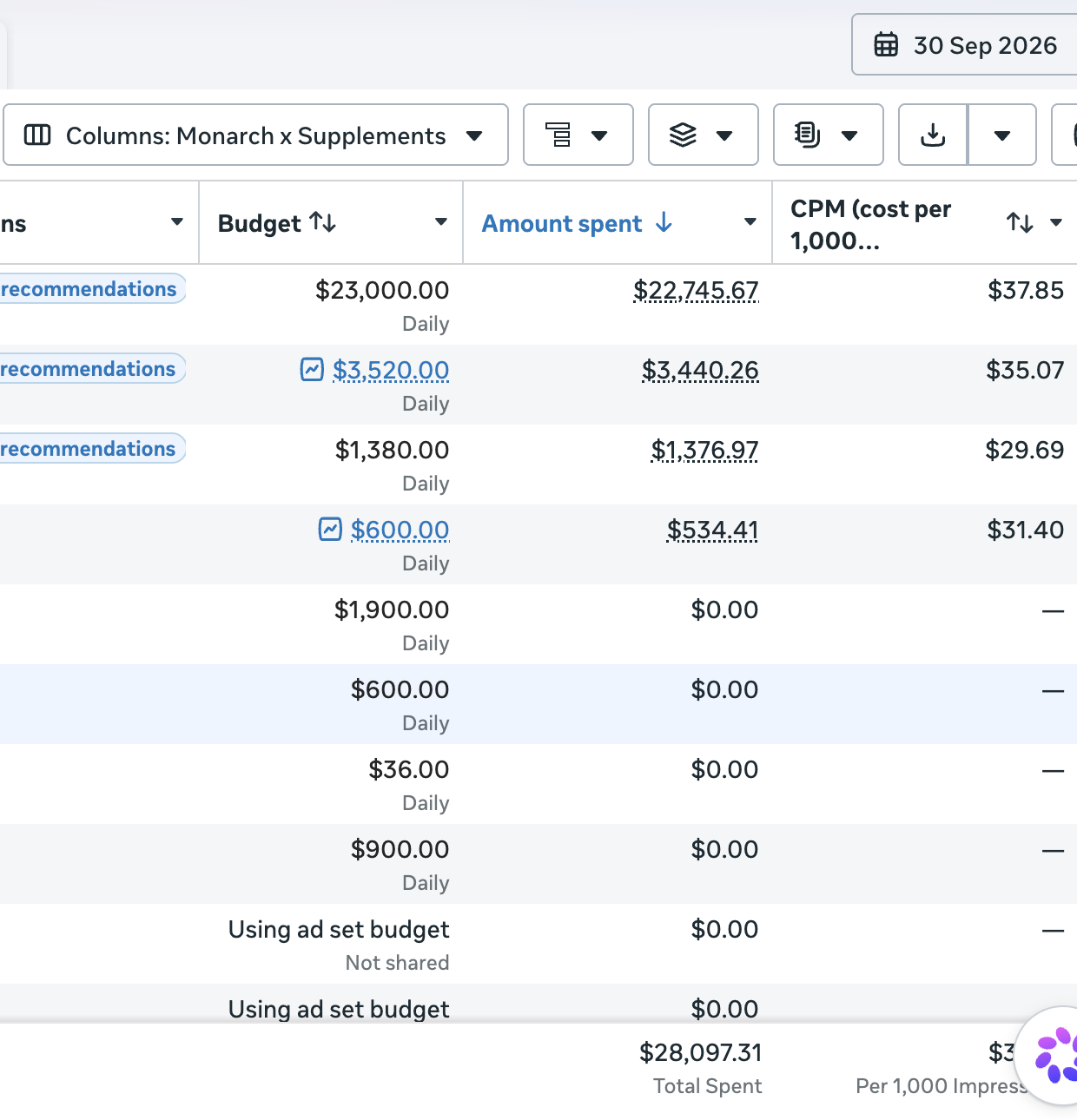1077x1120 pixels.
Task: Click the down arrow icon beside Amount spent
Action: (664, 222)
